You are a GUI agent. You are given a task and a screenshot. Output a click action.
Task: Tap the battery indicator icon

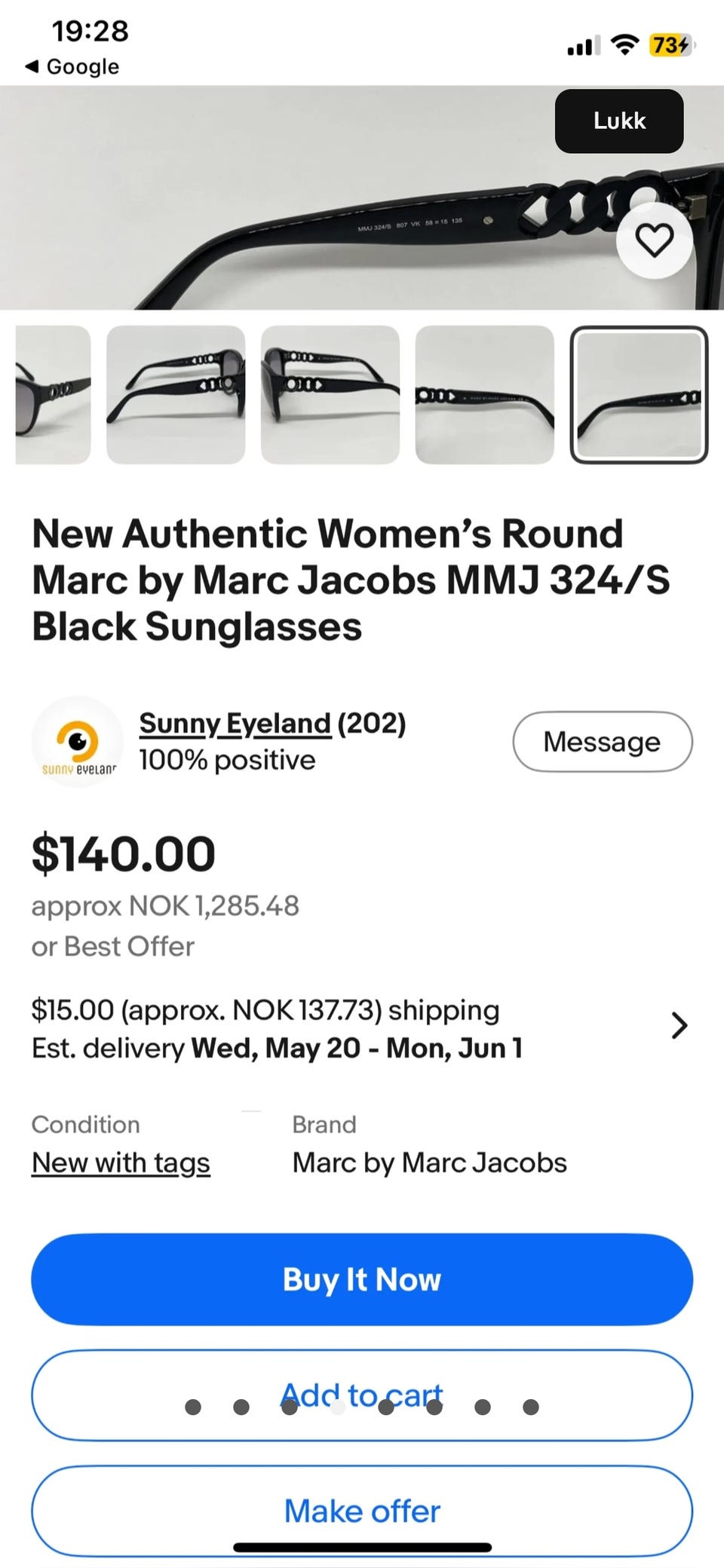671,46
